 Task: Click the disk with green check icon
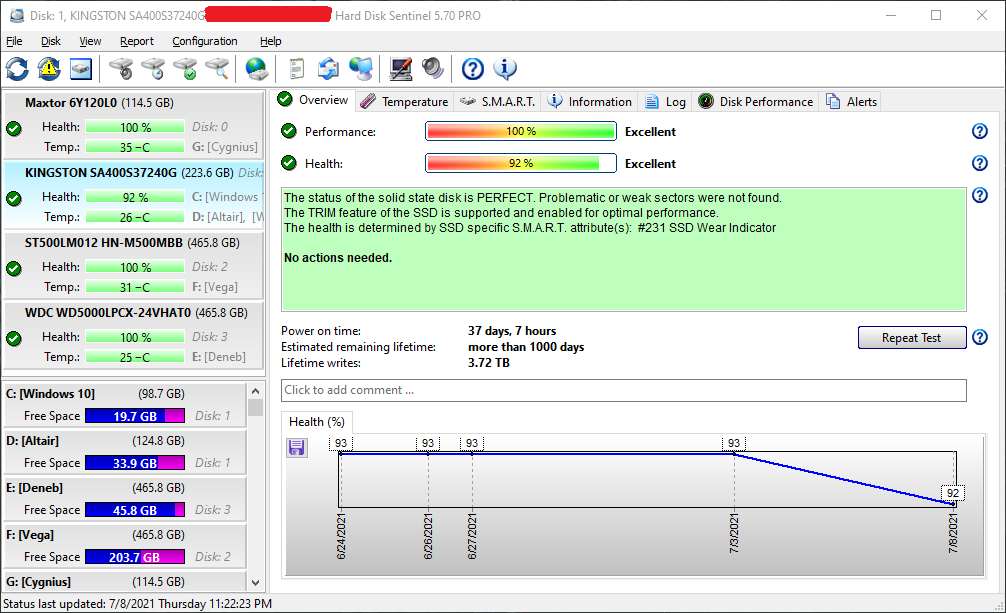185,69
